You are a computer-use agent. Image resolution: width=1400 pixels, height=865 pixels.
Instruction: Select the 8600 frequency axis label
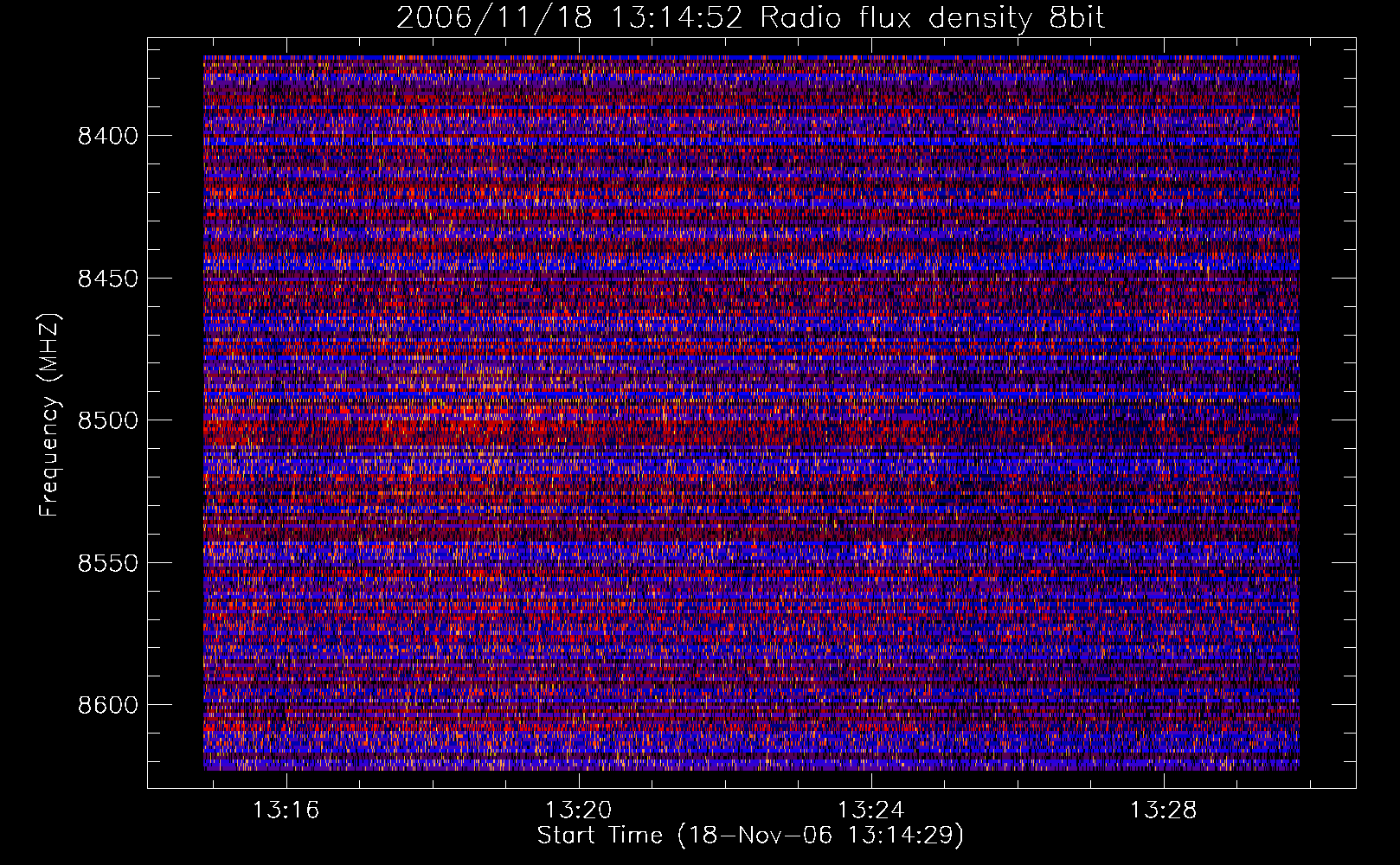pyautogui.click(x=108, y=705)
